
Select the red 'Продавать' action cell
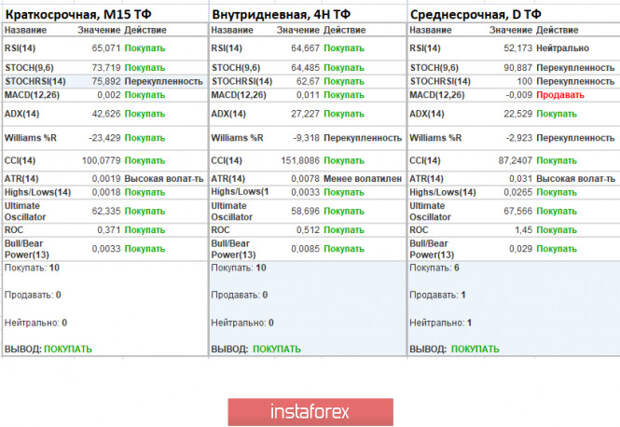coord(560,95)
